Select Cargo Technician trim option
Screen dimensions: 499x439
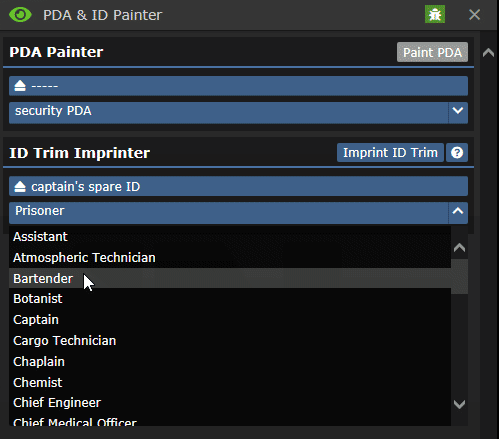230,341
